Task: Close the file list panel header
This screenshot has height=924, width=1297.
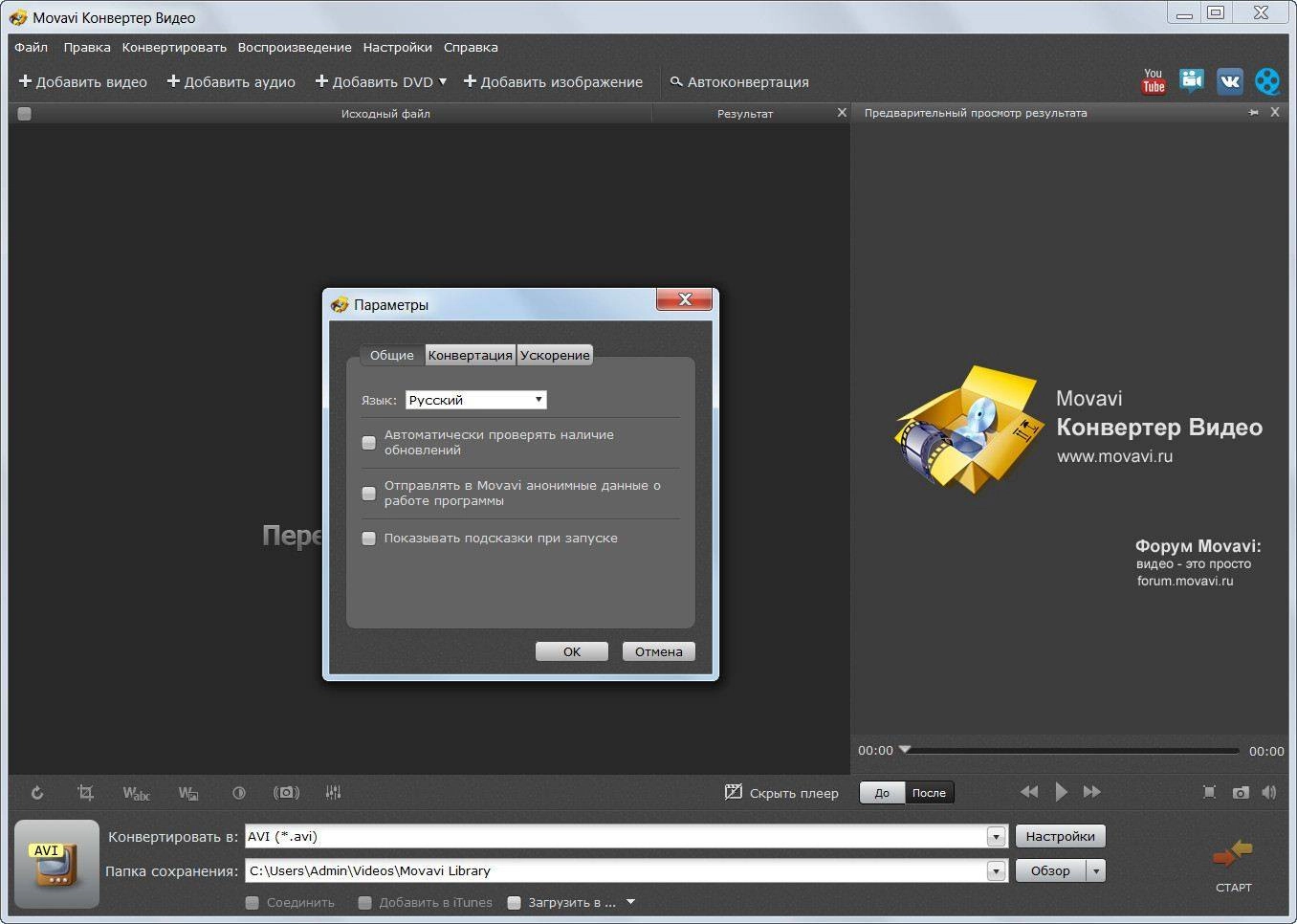Action: pyautogui.click(x=842, y=112)
